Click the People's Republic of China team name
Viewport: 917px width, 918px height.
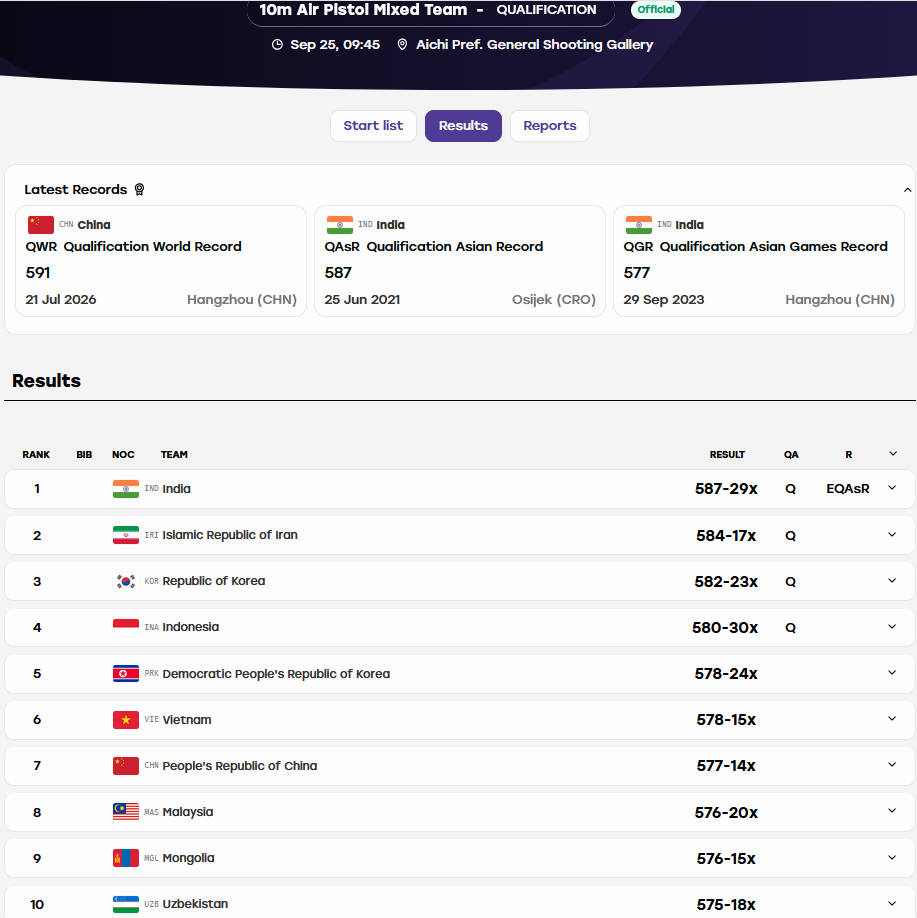coord(239,766)
